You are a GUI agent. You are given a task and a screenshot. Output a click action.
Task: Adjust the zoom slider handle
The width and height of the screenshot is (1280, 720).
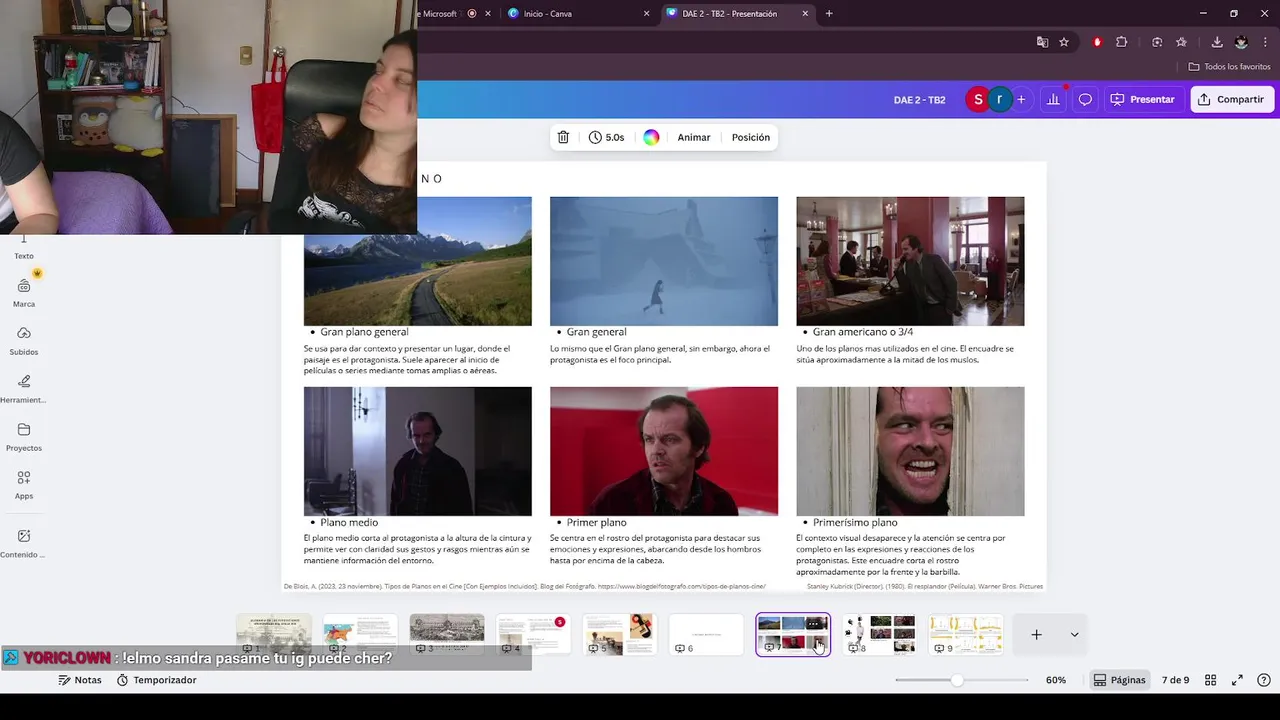(x=957, y=680)
